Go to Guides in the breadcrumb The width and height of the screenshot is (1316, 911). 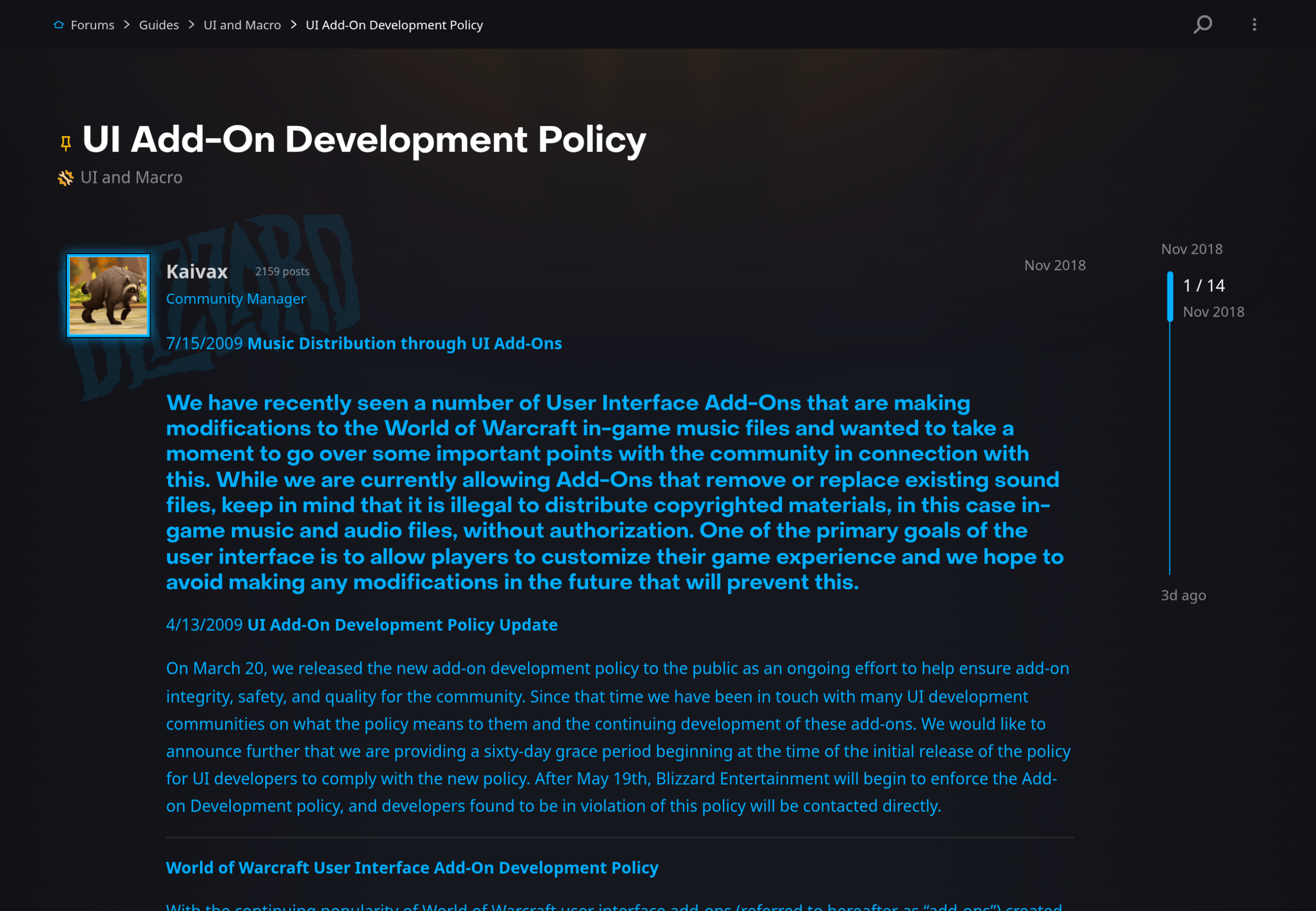pos(159,25)
